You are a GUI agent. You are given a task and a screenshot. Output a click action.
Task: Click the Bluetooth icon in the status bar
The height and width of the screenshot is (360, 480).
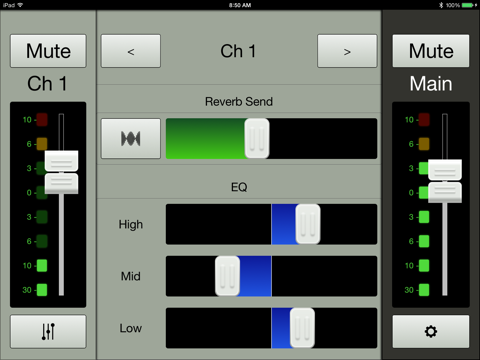(x=441, y=5)
